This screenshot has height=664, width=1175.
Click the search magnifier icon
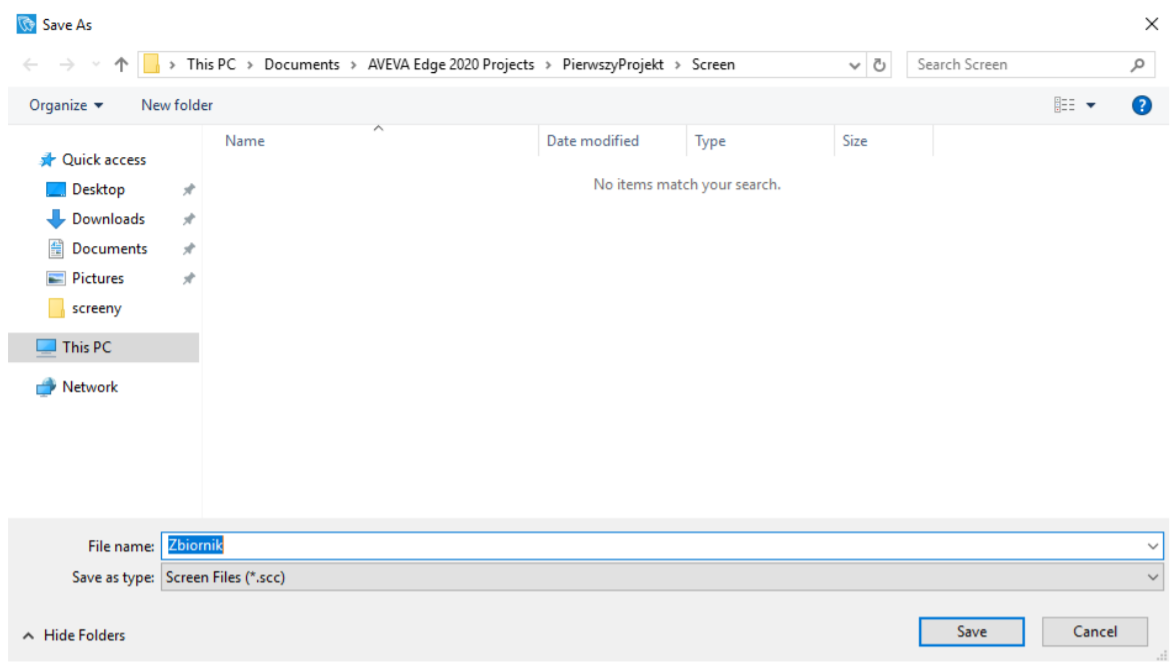point(1137,65)
